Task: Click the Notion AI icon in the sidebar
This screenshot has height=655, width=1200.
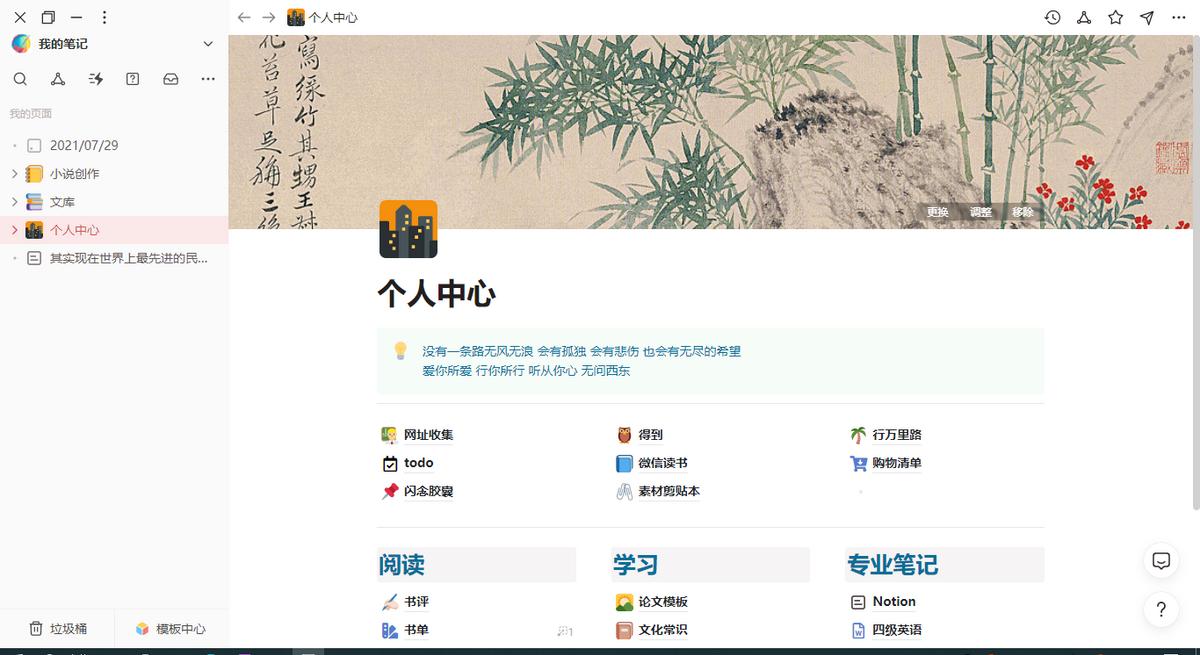Action: coord(57,79)
